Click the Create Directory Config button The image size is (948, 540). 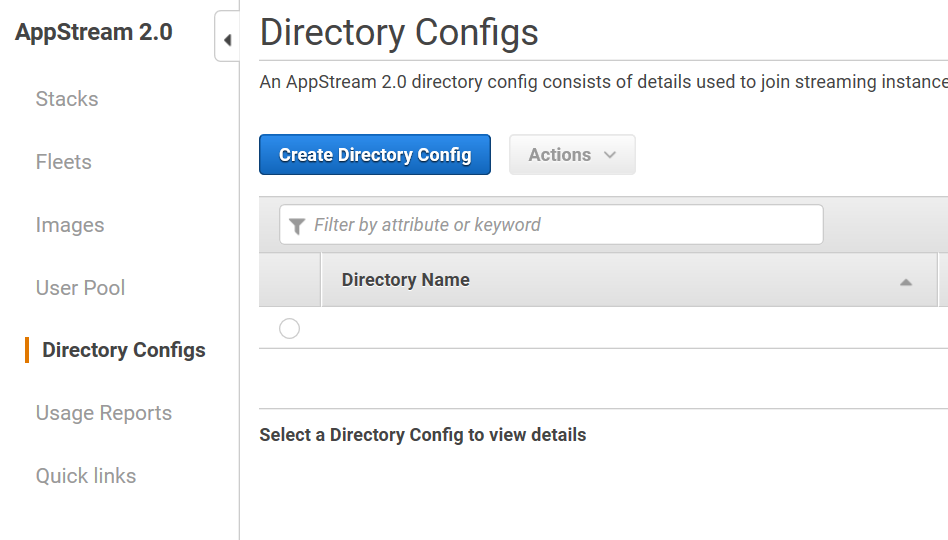[x=375, y=155]
